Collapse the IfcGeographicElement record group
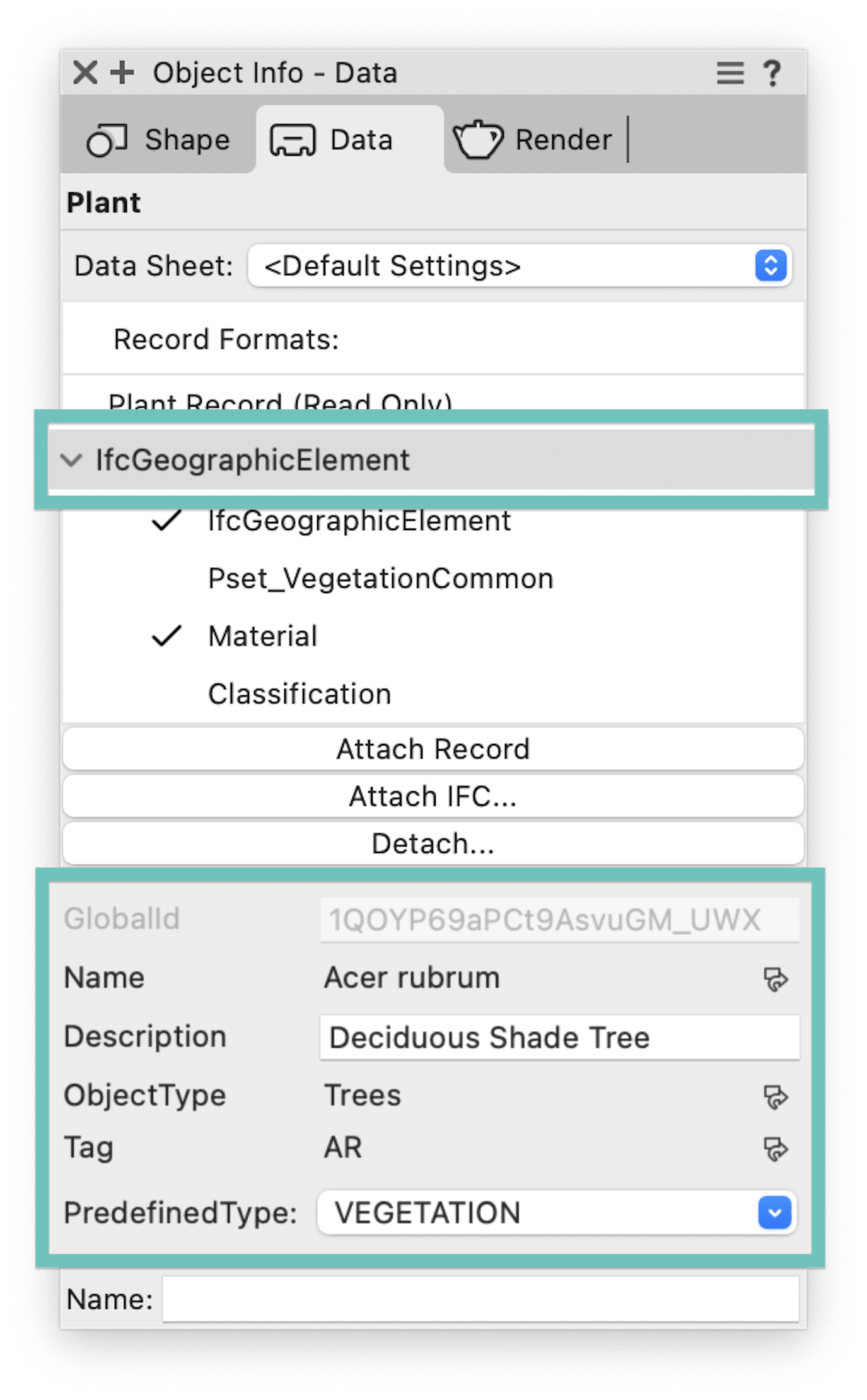Viewport: 867px width, 1400px height. [72, 460]
